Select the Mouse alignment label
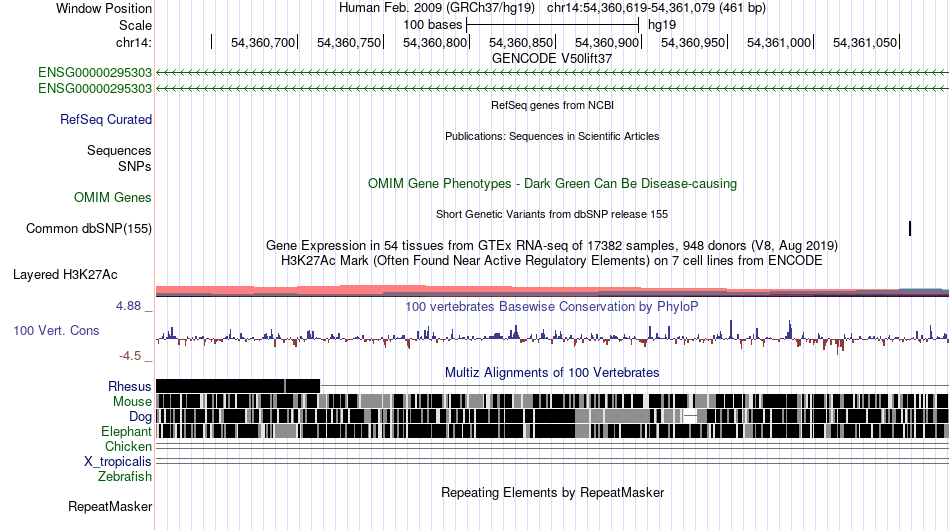 [x=132, y=402]
